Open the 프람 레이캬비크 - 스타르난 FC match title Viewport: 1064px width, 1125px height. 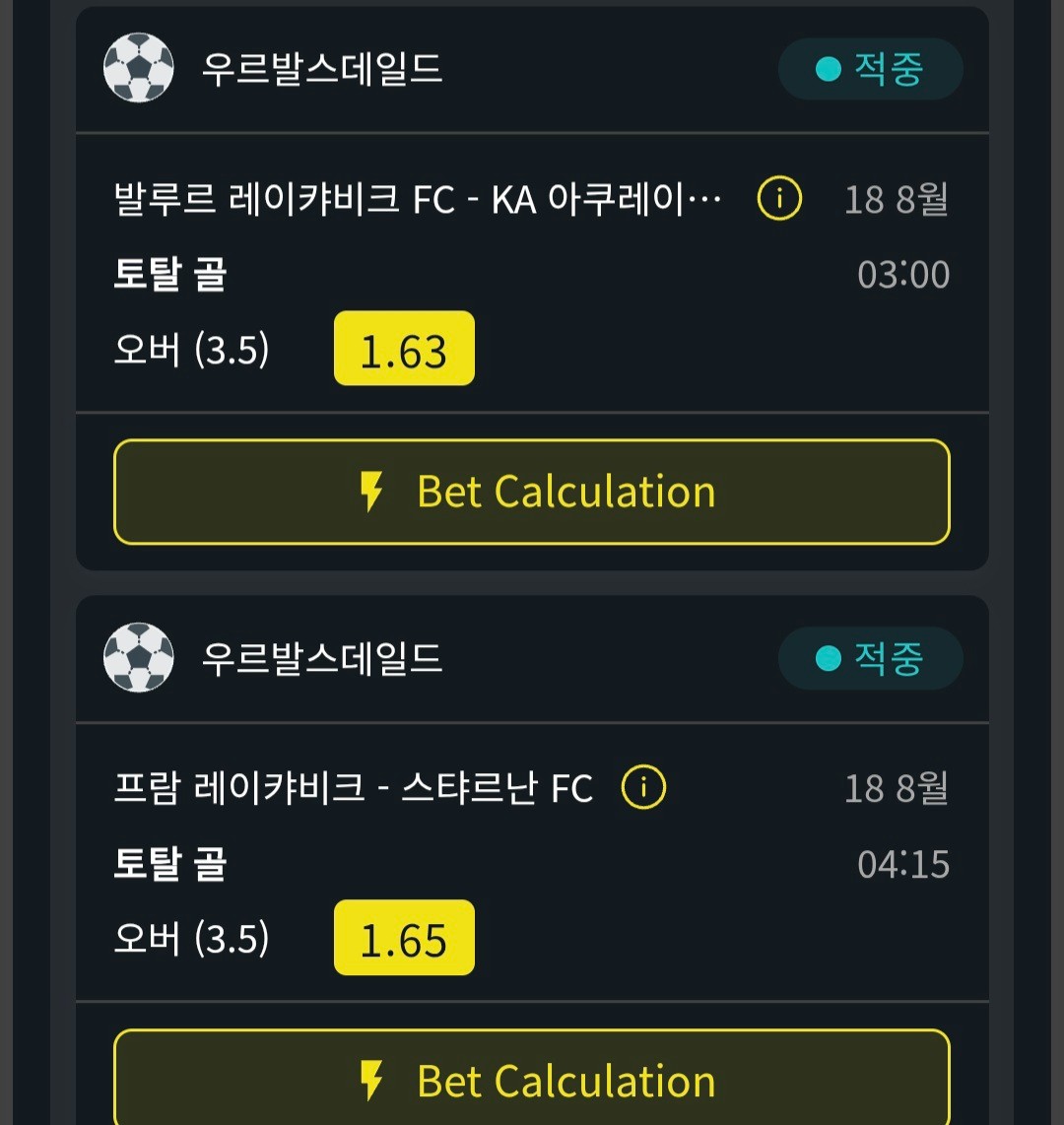tap(353, 788)
